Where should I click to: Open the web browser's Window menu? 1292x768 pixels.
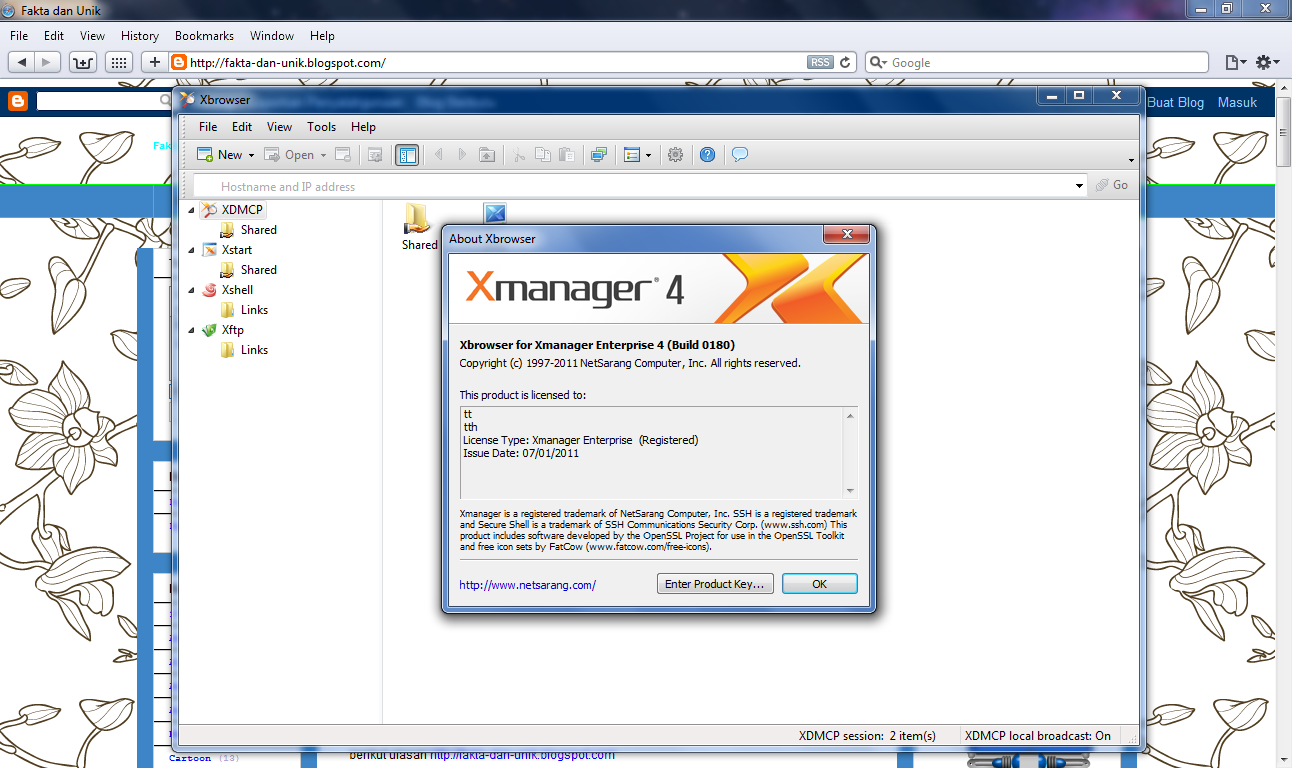tap(272, 36)
